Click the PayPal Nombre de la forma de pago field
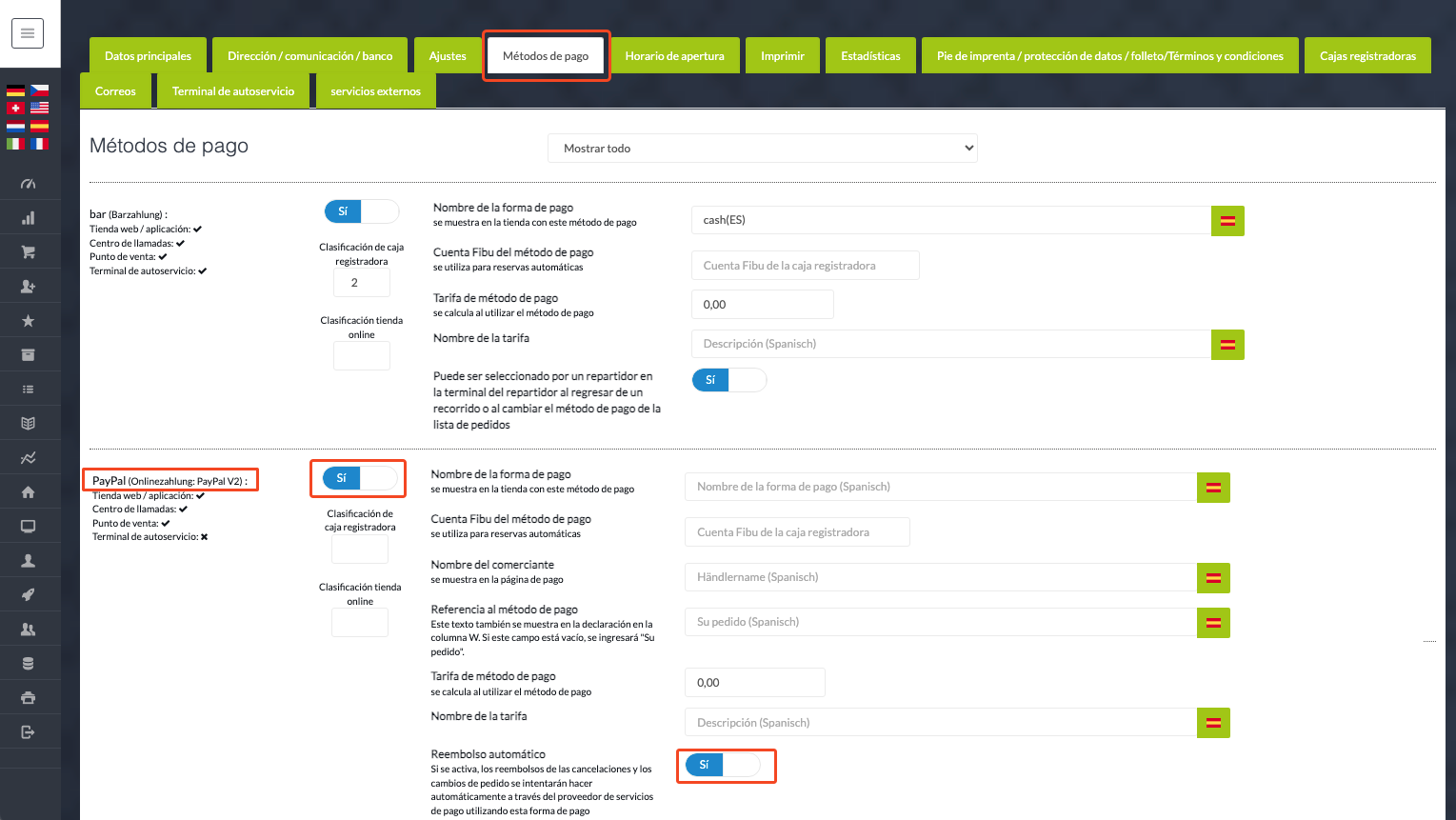 [941, 487]
